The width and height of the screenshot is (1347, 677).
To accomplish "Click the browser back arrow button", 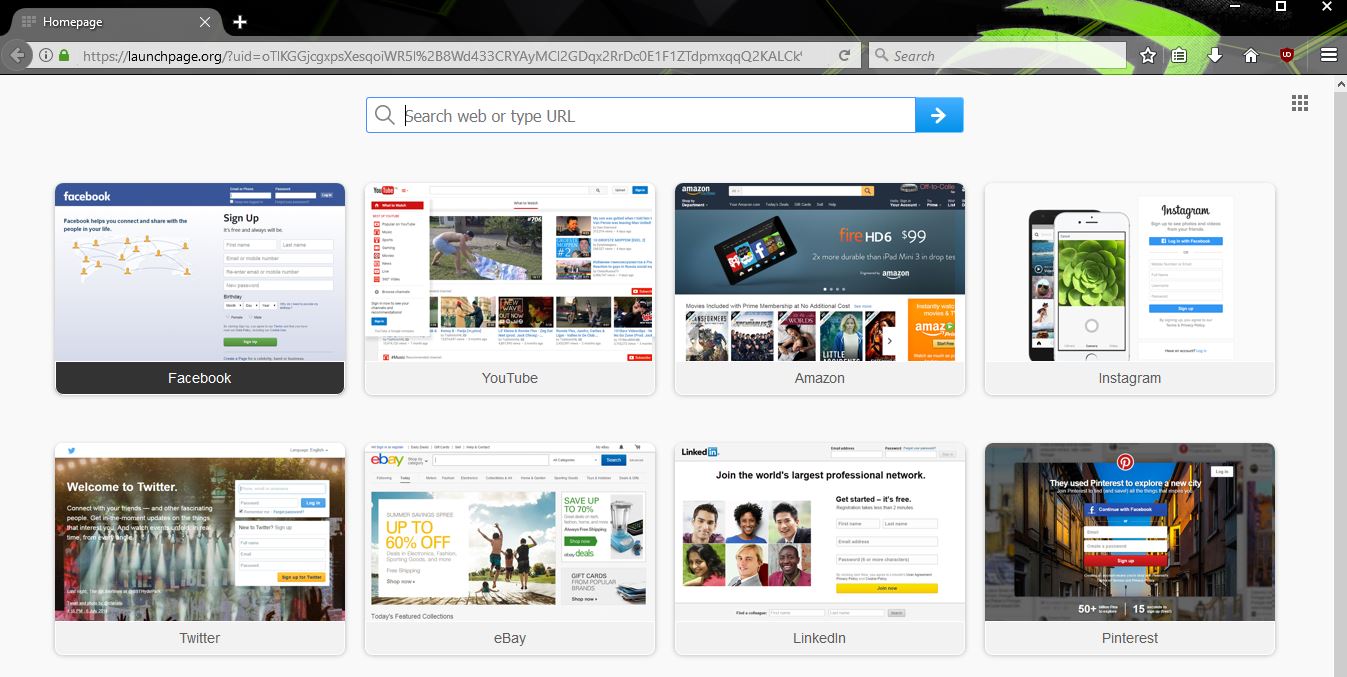I will [16, 56].
